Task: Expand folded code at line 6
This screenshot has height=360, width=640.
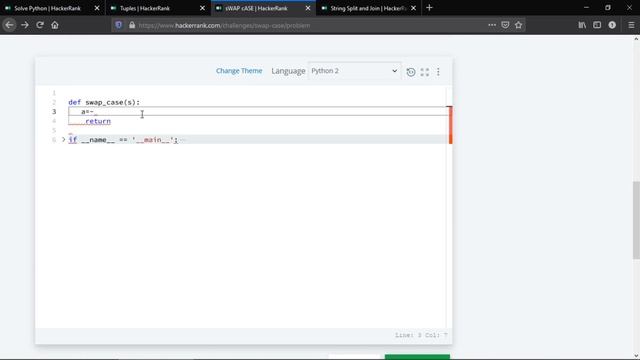Action: point(63,140)
